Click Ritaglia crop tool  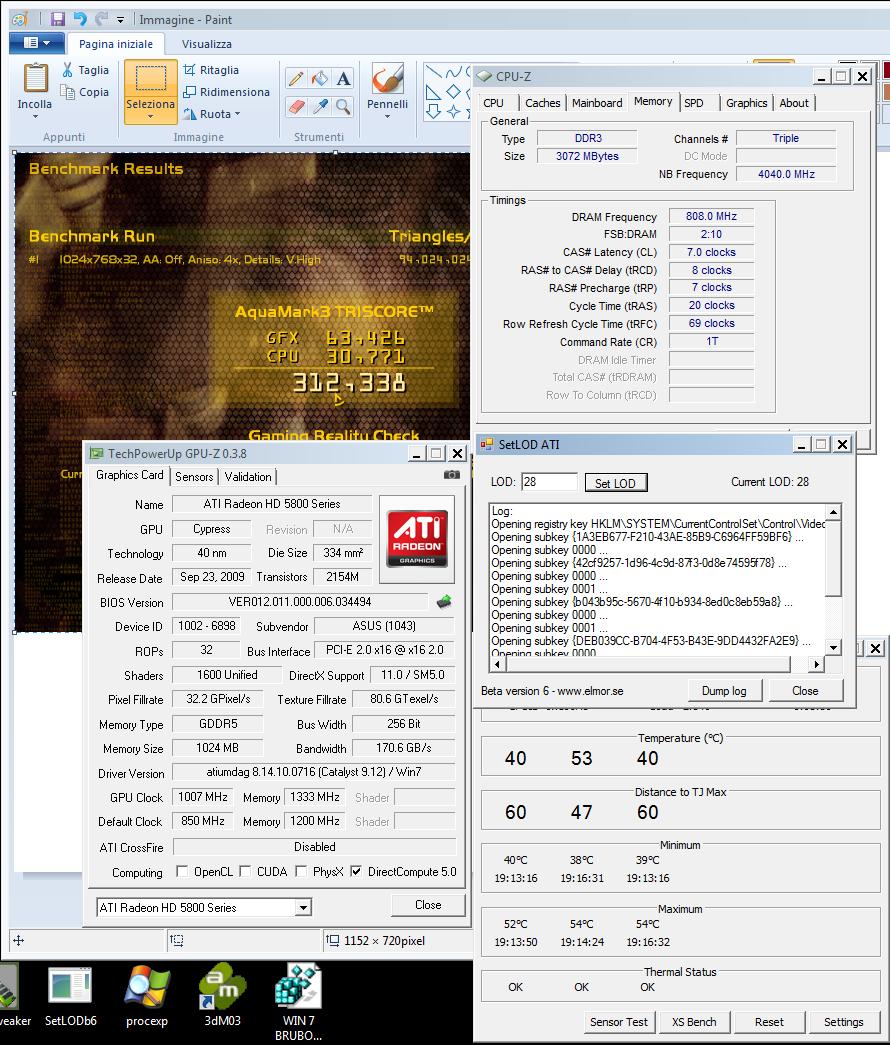(211, 70)
